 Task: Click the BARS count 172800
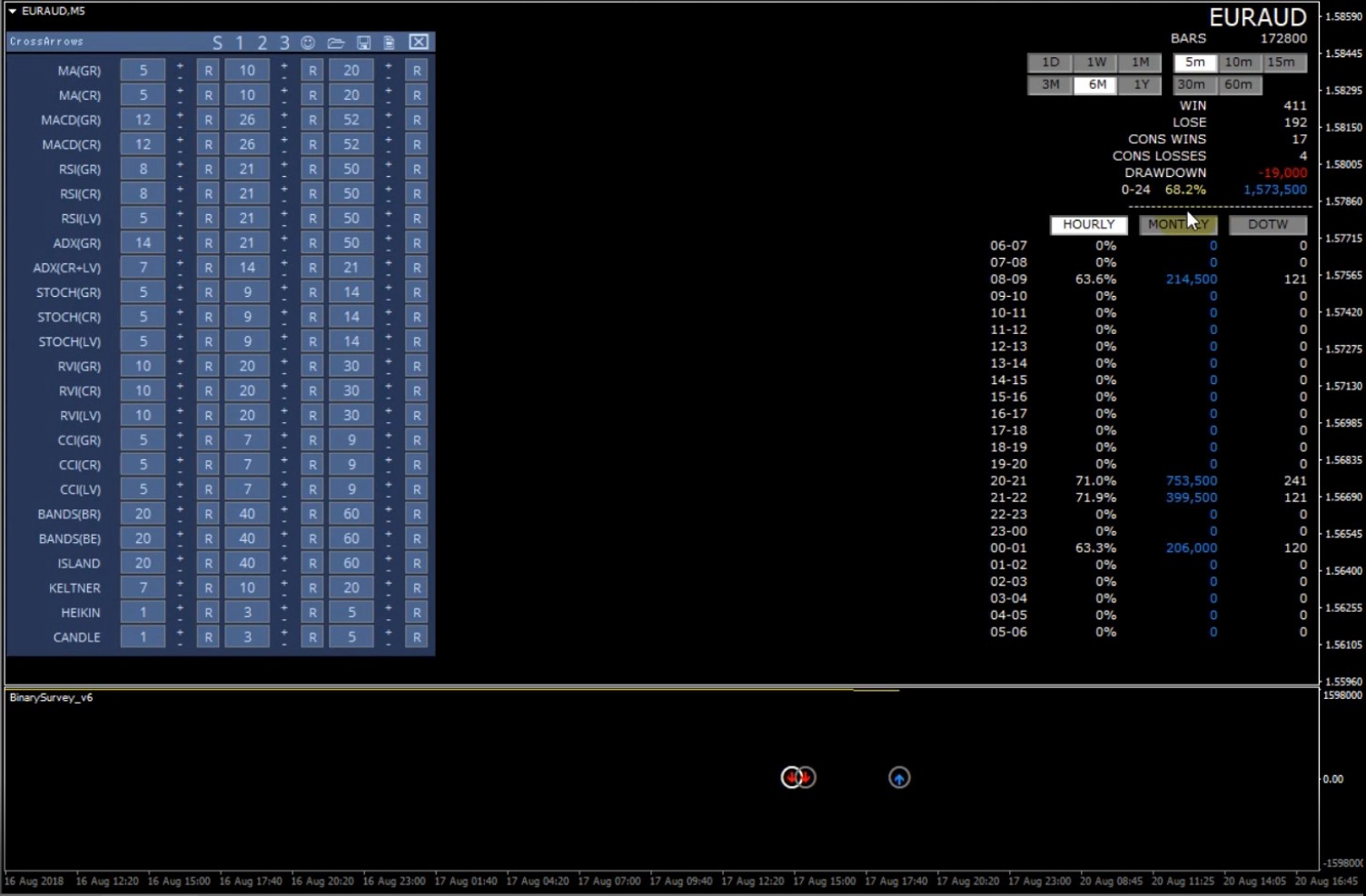point(1283,38)
